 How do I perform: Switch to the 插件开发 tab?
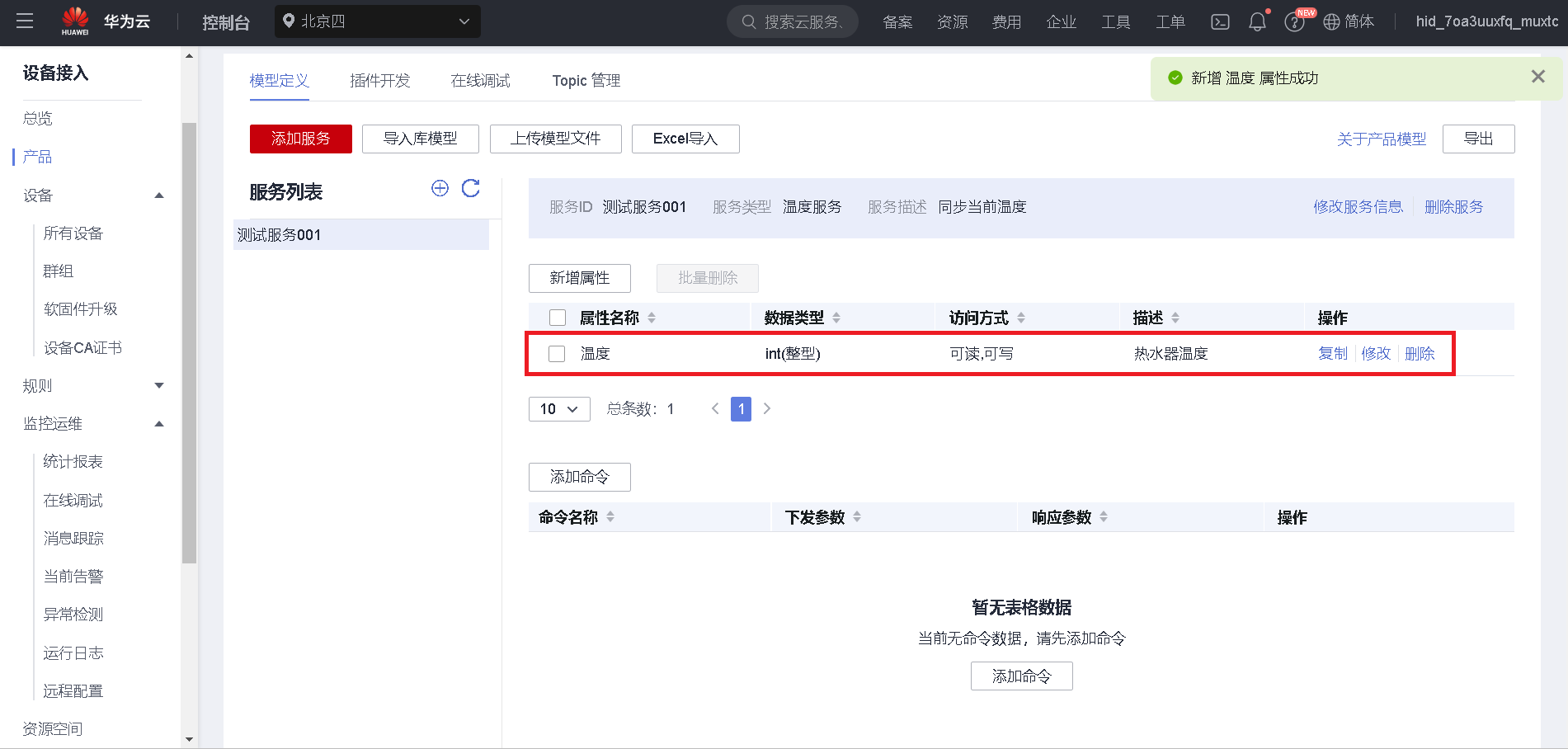[x=380, y=81]
